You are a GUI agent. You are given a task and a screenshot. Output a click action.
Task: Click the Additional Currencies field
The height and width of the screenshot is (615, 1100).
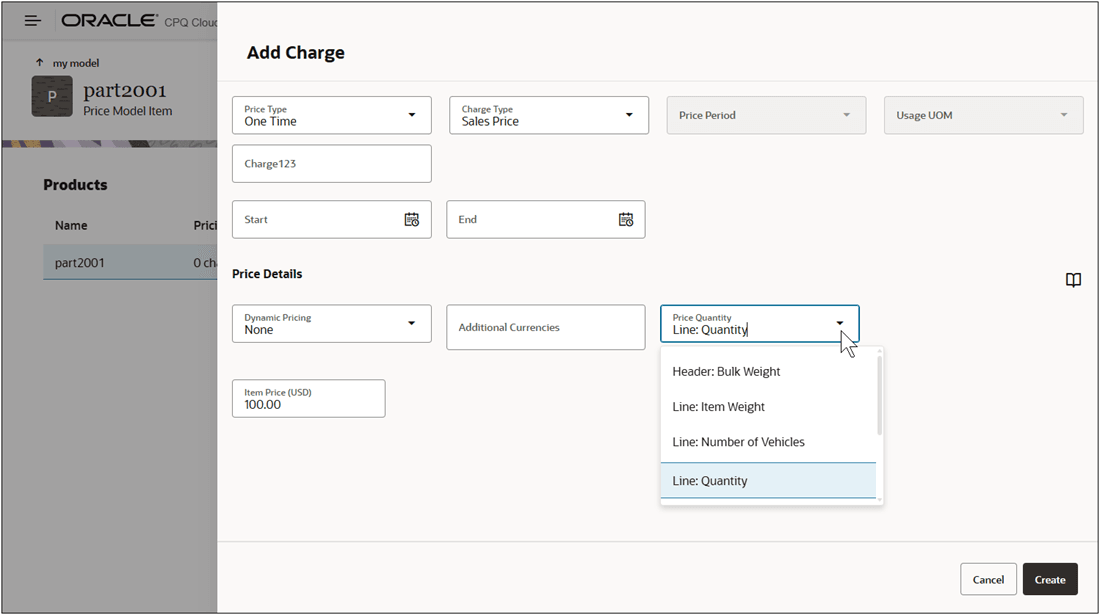point(545,328)
